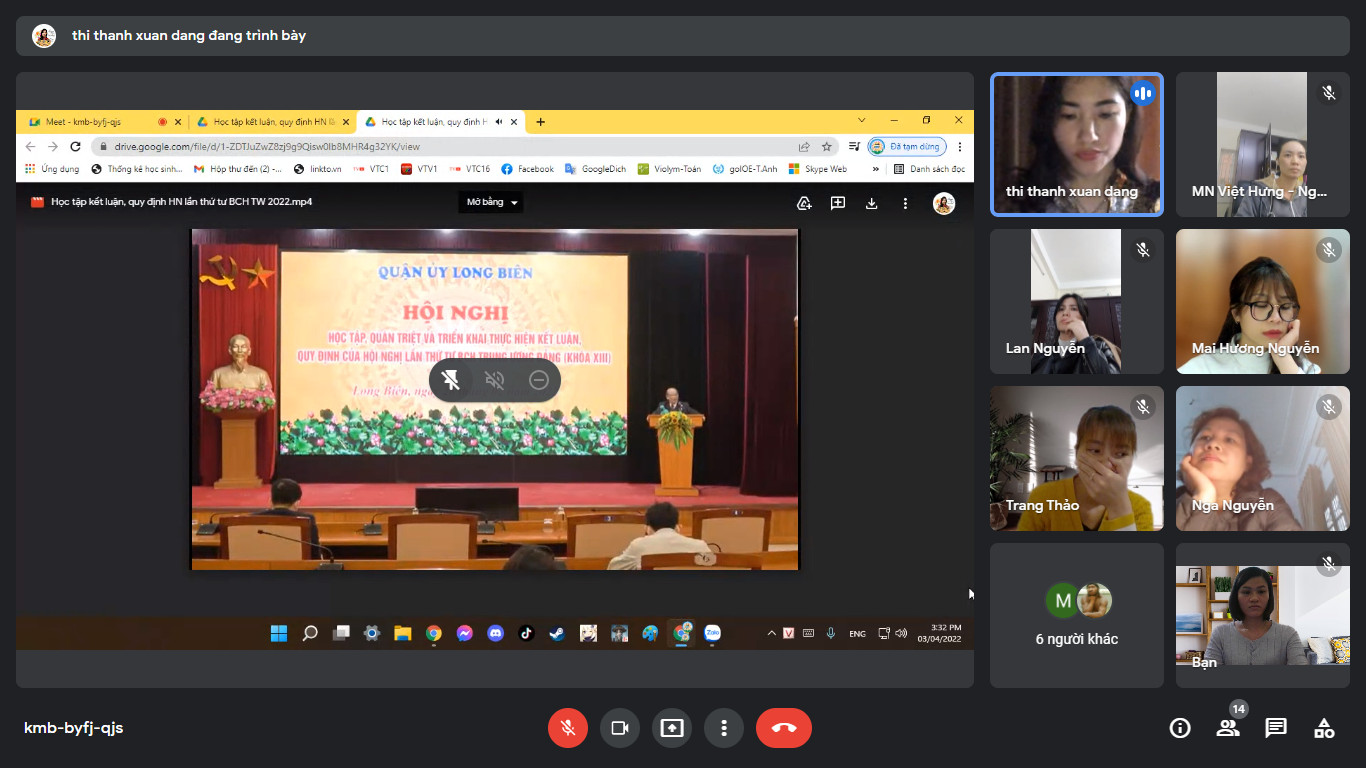1366x768 pixels.
Task: Toggle the presentation audio mute icon
Action: [494, 380]
